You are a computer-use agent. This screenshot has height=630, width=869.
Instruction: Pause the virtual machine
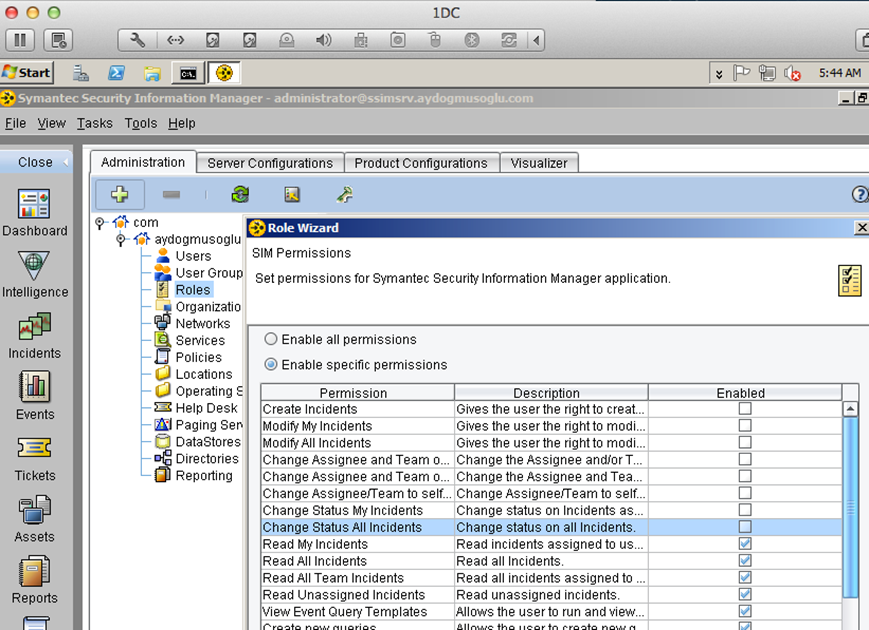(20, 40)
